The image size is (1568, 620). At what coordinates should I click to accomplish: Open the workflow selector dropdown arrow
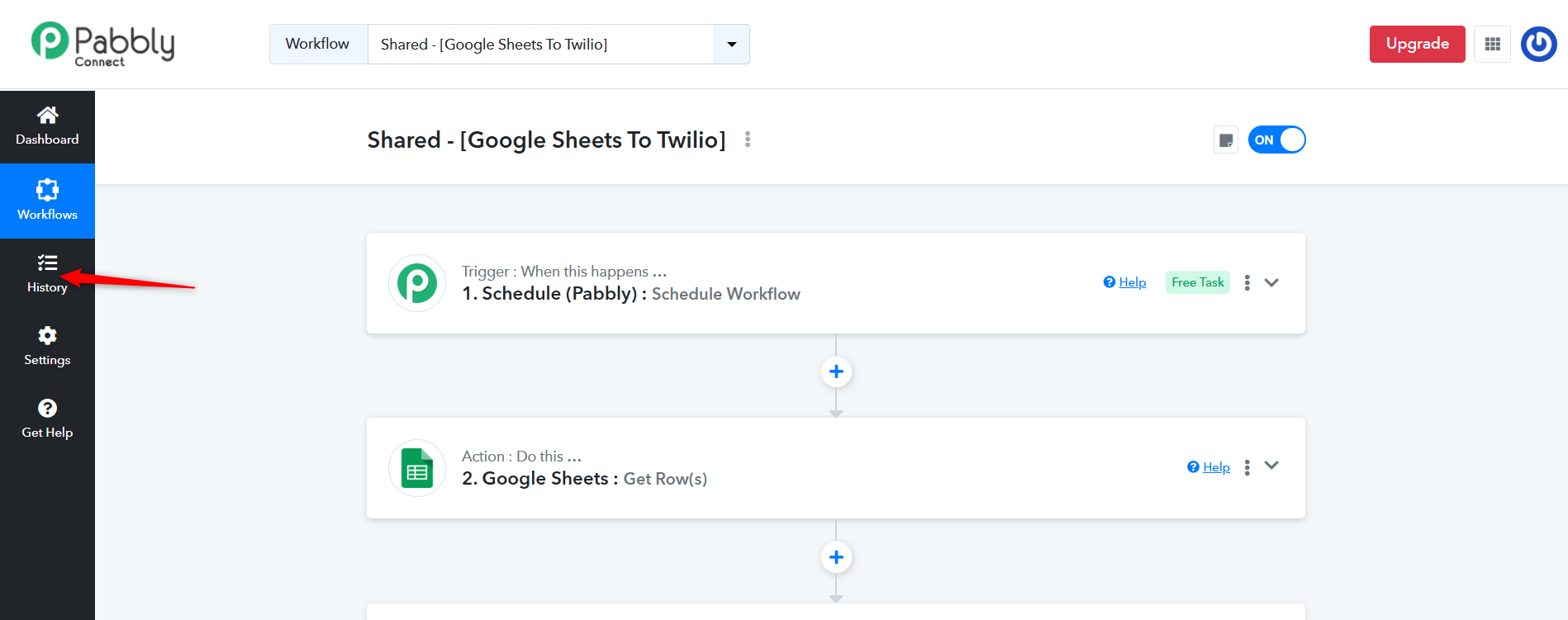point(731,45)
